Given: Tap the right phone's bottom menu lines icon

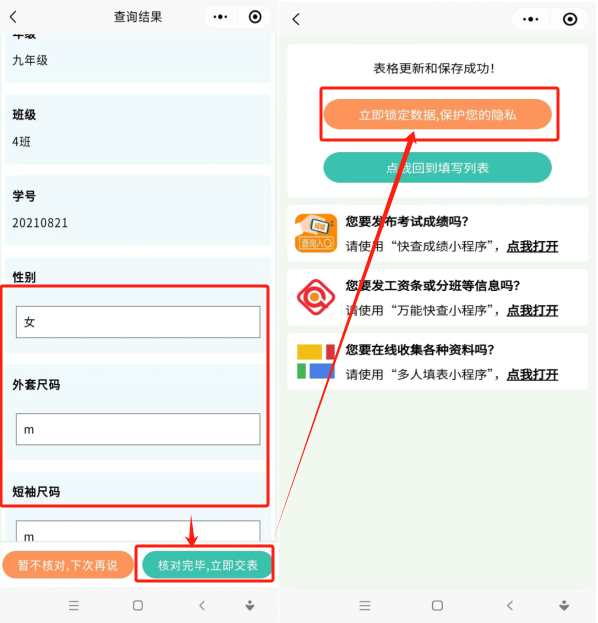Looking at the screenshot, I should tap(365, 606).
